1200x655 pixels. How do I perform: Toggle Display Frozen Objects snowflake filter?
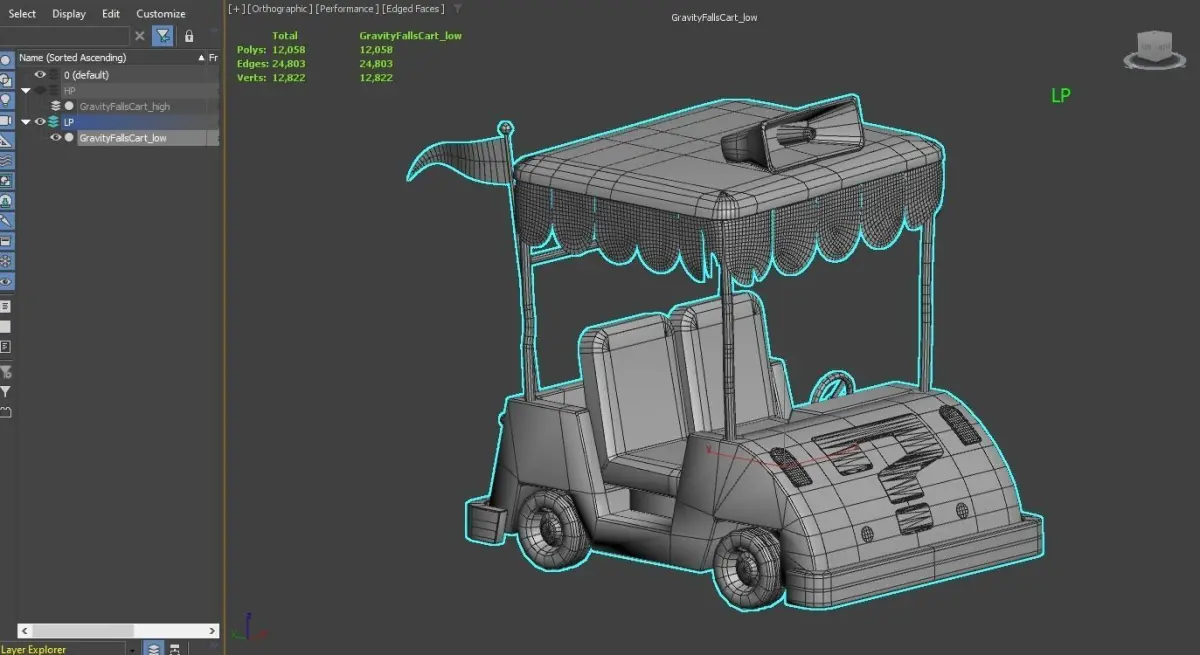coord(6,261)
